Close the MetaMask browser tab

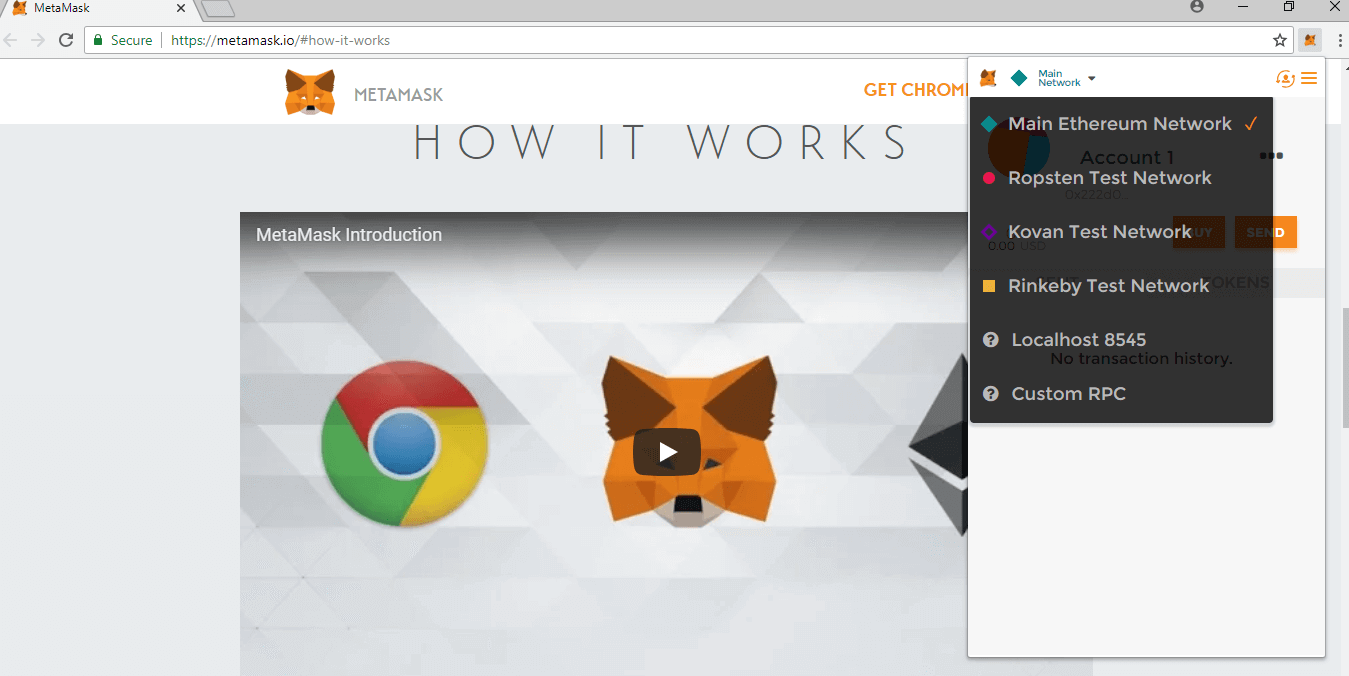[x=181, y=8]
